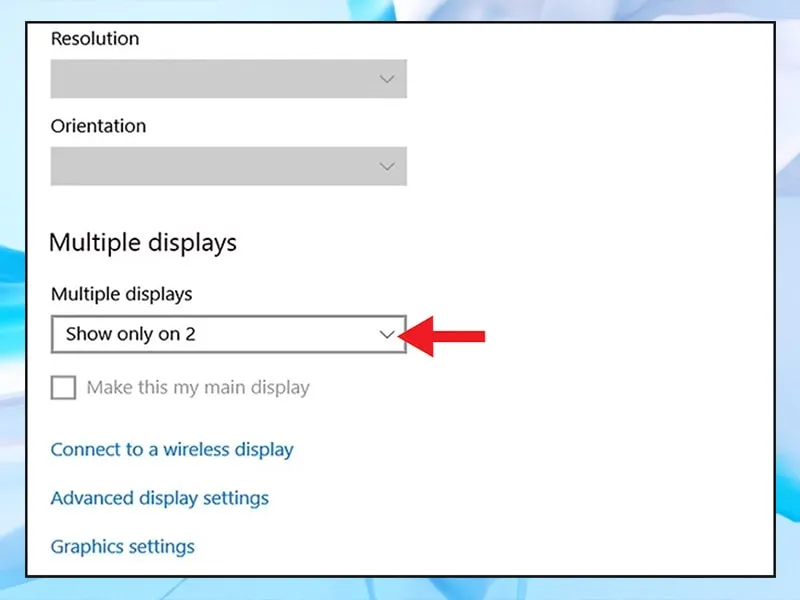Click the 'Make this my main display' label text
The height and width of the screenshot is (600, 800).
tap(198, 387)
